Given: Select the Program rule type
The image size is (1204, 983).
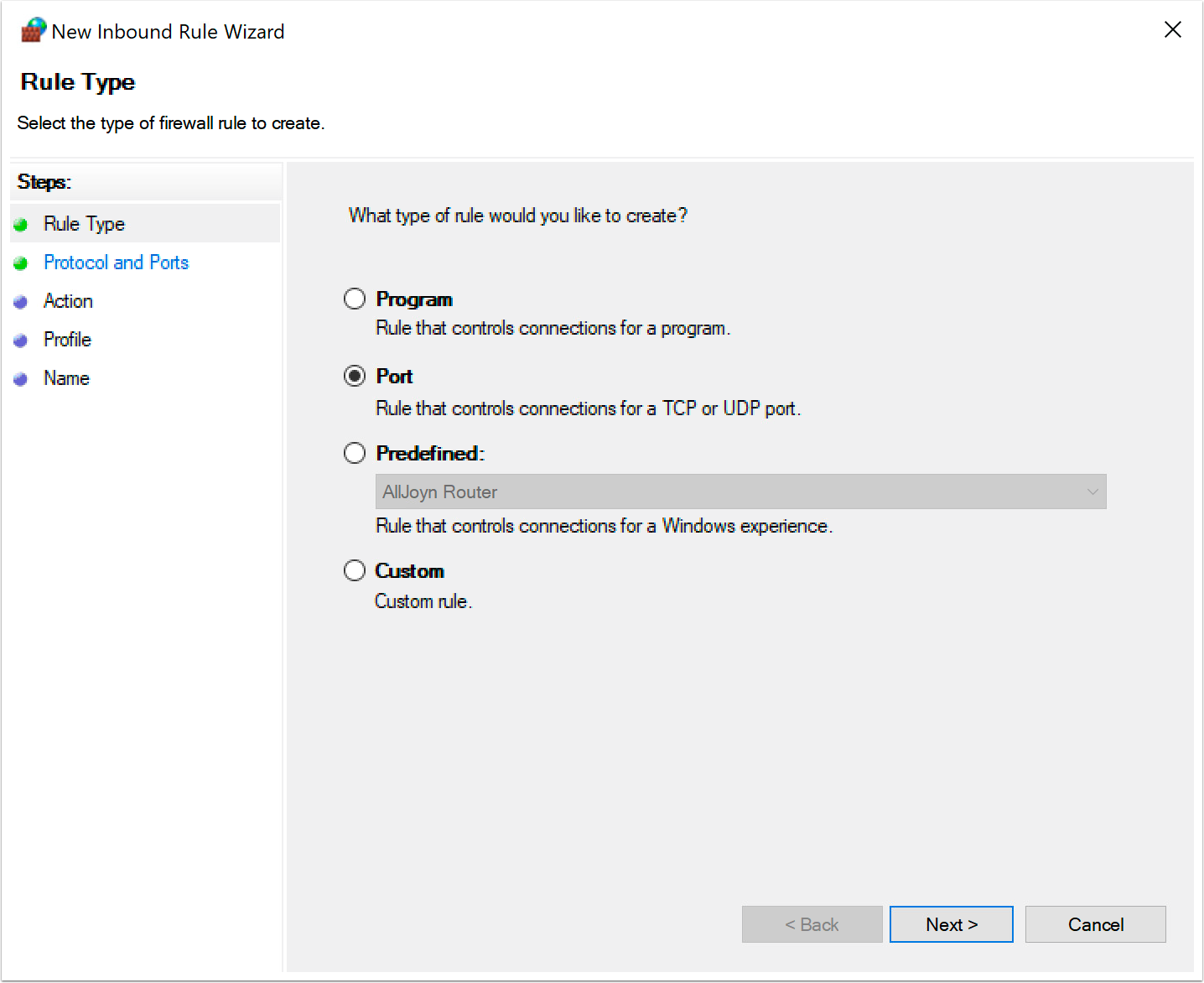Looking at the screenshot, I should click(x=354, y=298).
